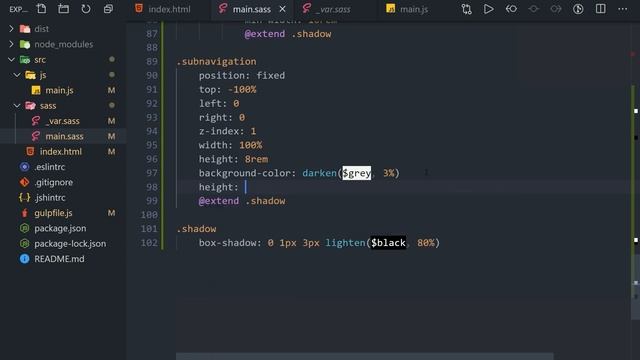Open _var.sass in the explorer tree
The height and width of the screenshot is (360, 640).
tap(62, 121)
